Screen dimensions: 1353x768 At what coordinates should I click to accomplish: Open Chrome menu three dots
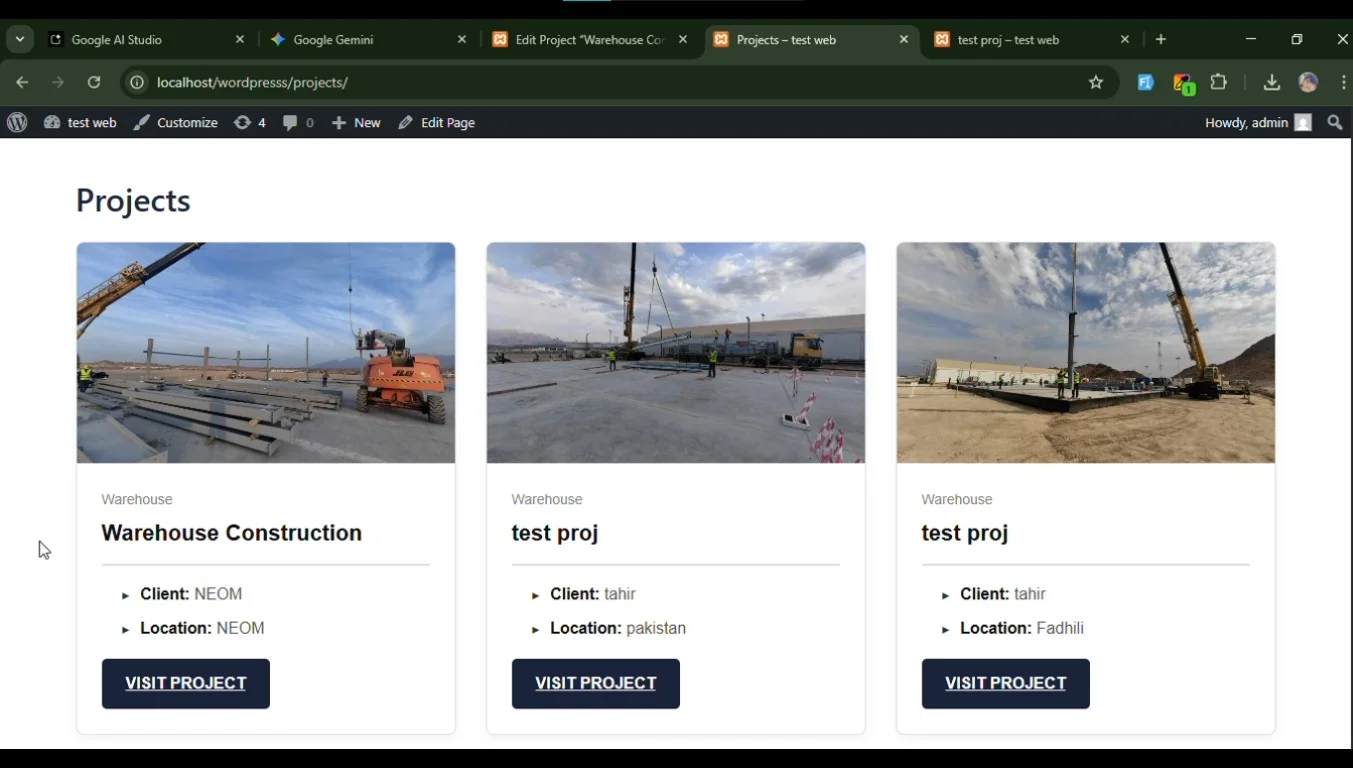[1343, 83]
